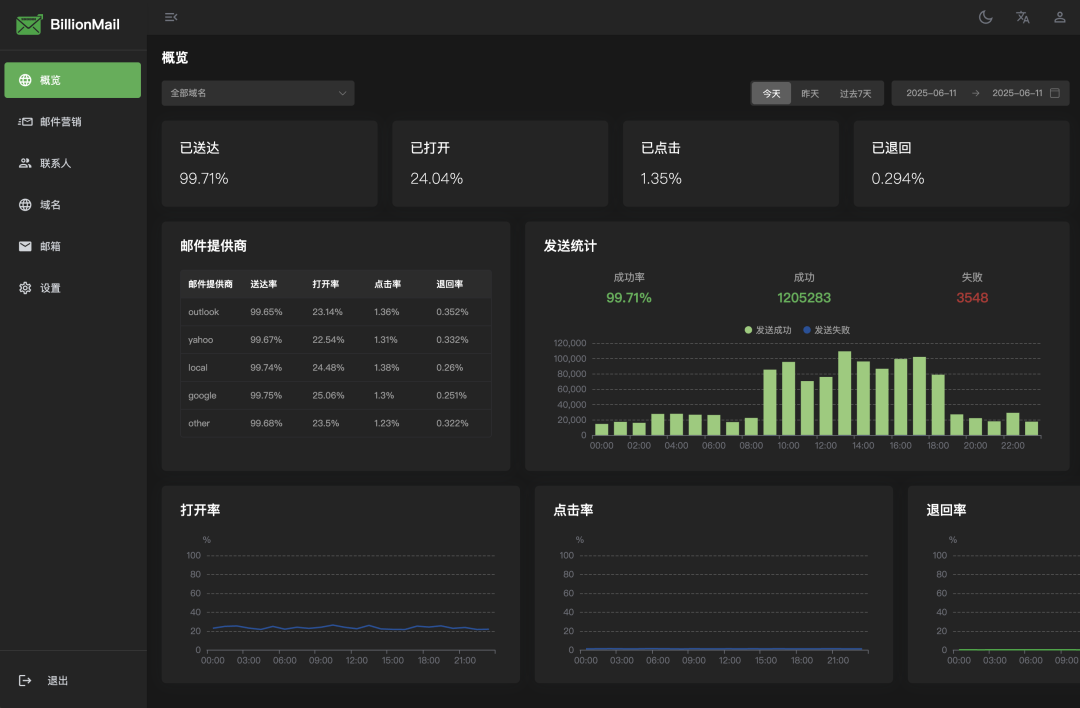The height and width of the screenshot is (708, 1080).
Task: Click the 邮件营销 mail campaign icon
Action: (25, 122)
